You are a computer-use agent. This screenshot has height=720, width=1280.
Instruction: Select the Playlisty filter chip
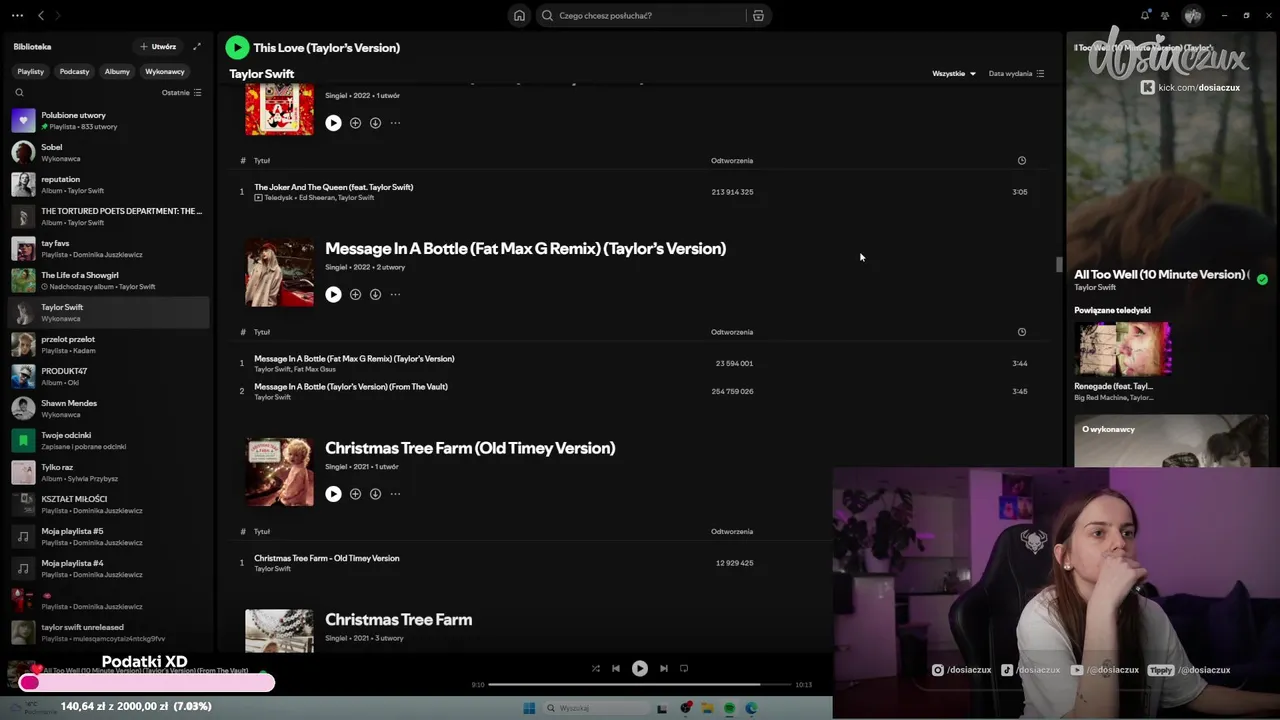[x=30, y=71]
